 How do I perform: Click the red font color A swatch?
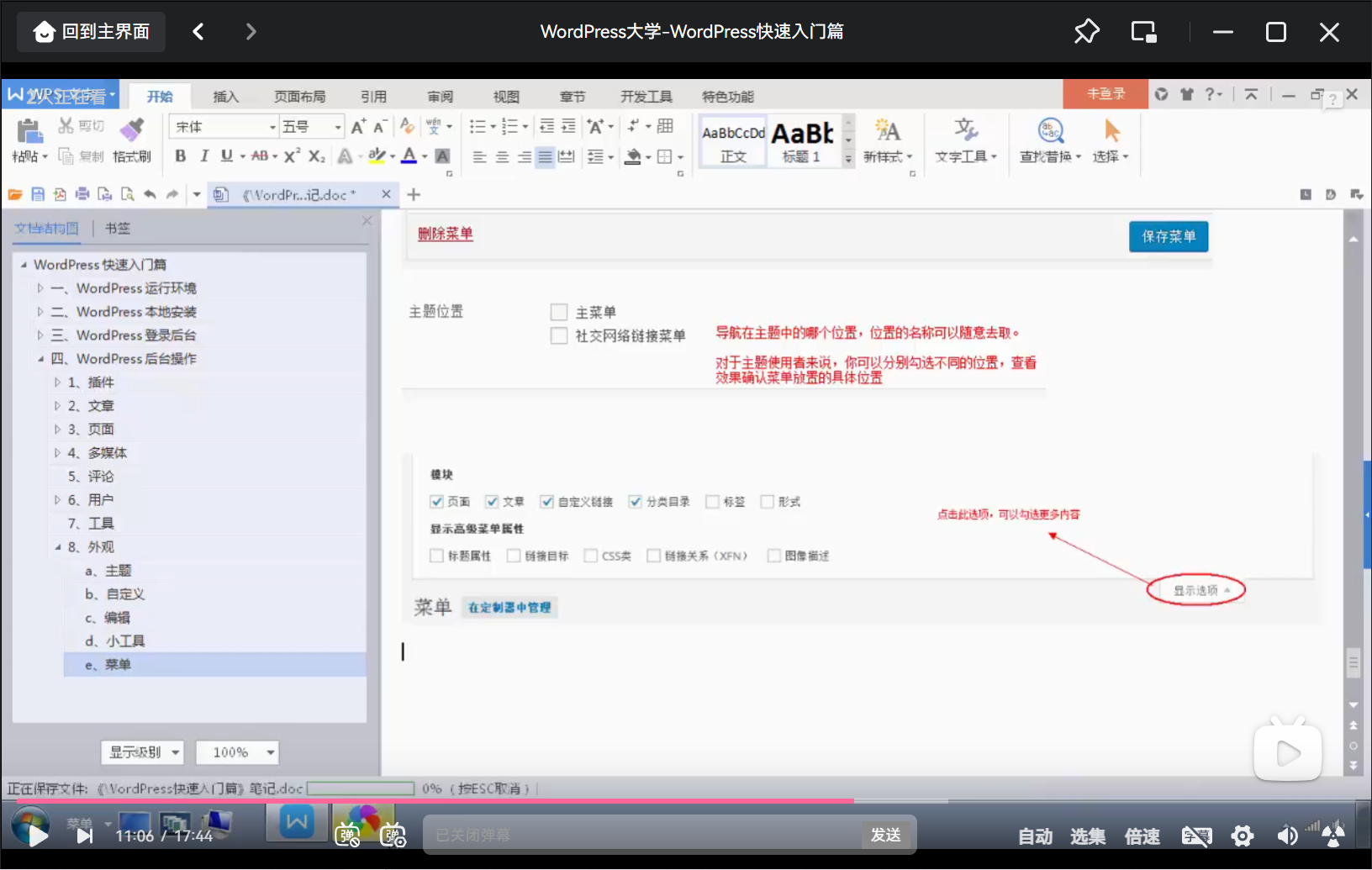[x=409, y=156]
